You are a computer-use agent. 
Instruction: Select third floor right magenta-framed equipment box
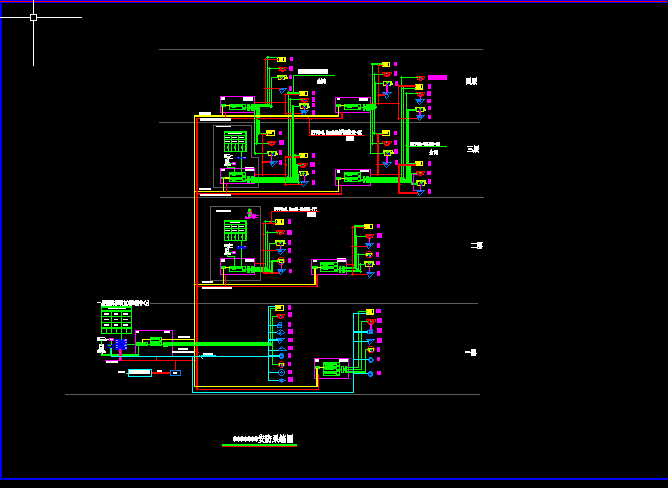352,176
